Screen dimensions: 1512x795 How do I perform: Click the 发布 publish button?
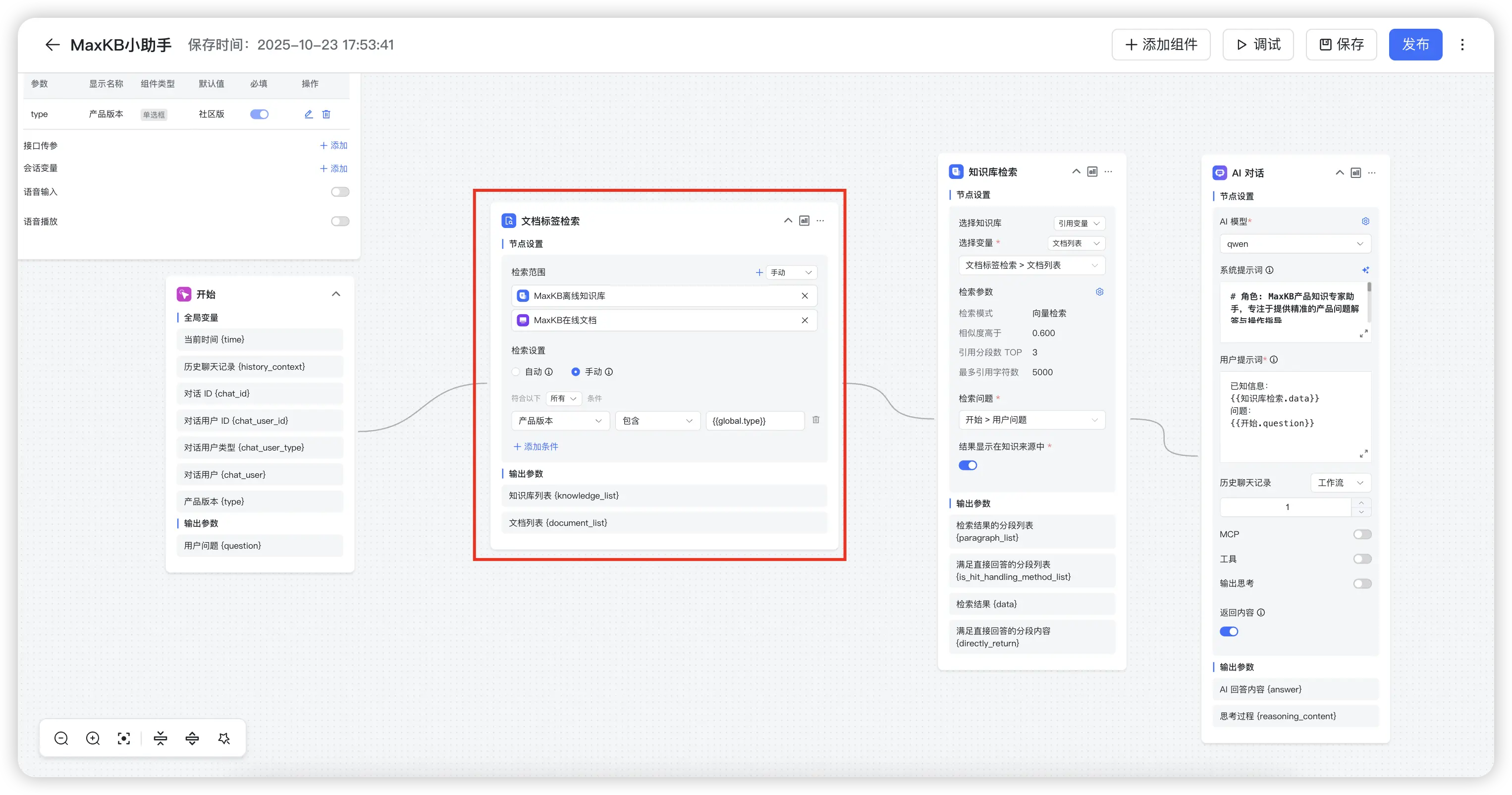click(x=1415, y=45)
